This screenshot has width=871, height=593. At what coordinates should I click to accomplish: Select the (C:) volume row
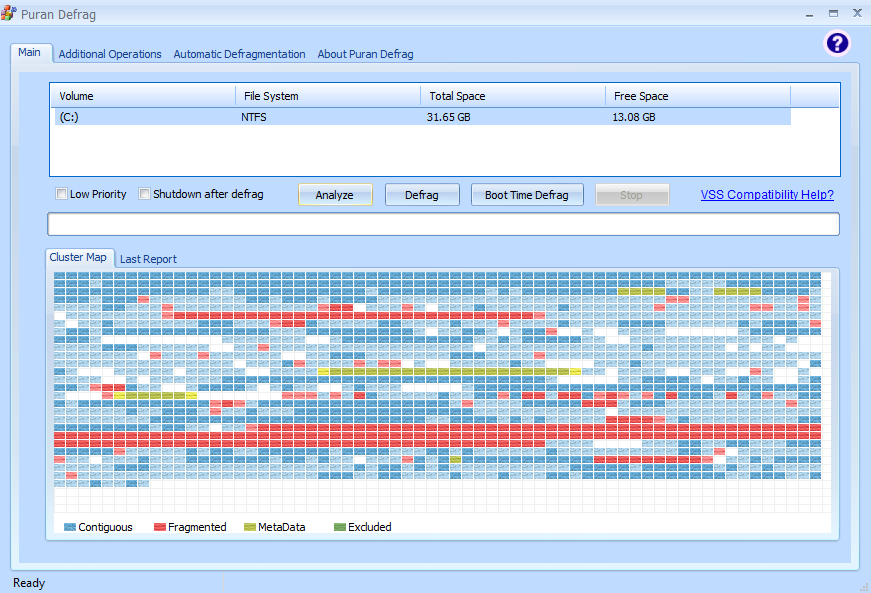pos(423,117)
